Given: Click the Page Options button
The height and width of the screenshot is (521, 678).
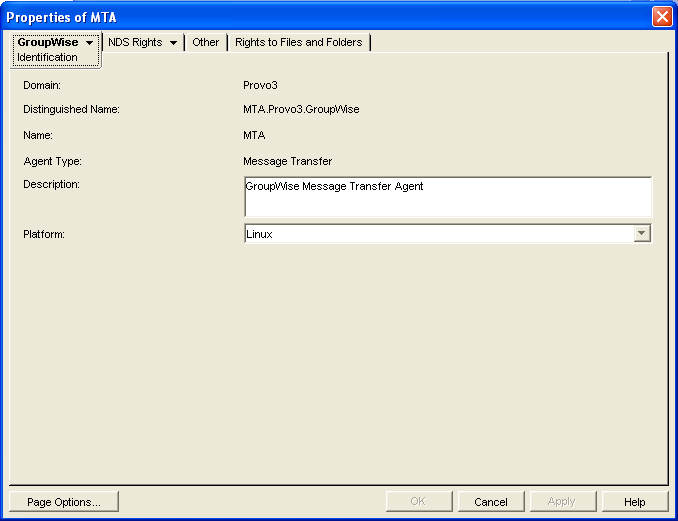Looking at the screenshot, I should [x=64, y=502].
